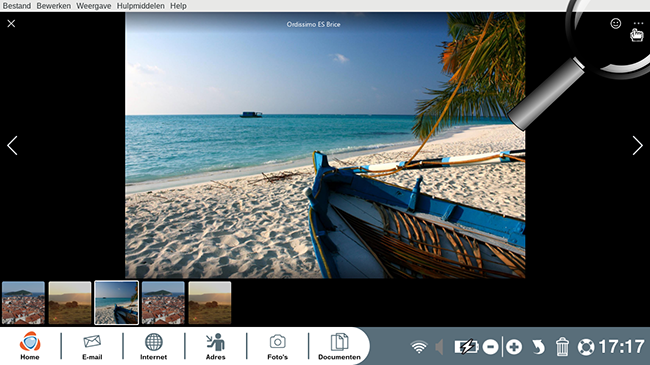Select the selected beach boat thumbnail

coord(116,302)
